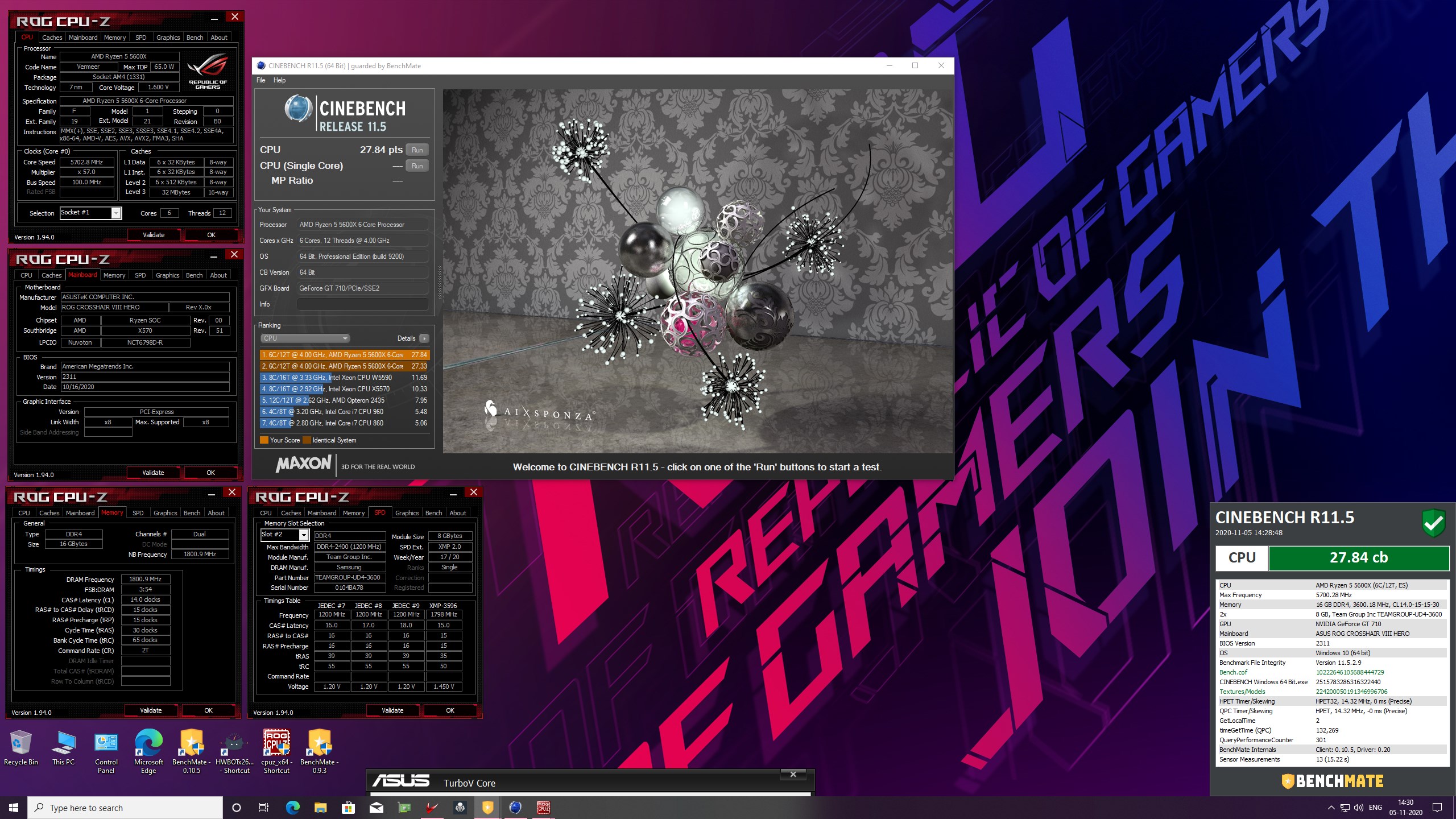Switch to Cinebench globe icon on taskbar
This screenshot has height=819, width=1456.
point(515,808)
